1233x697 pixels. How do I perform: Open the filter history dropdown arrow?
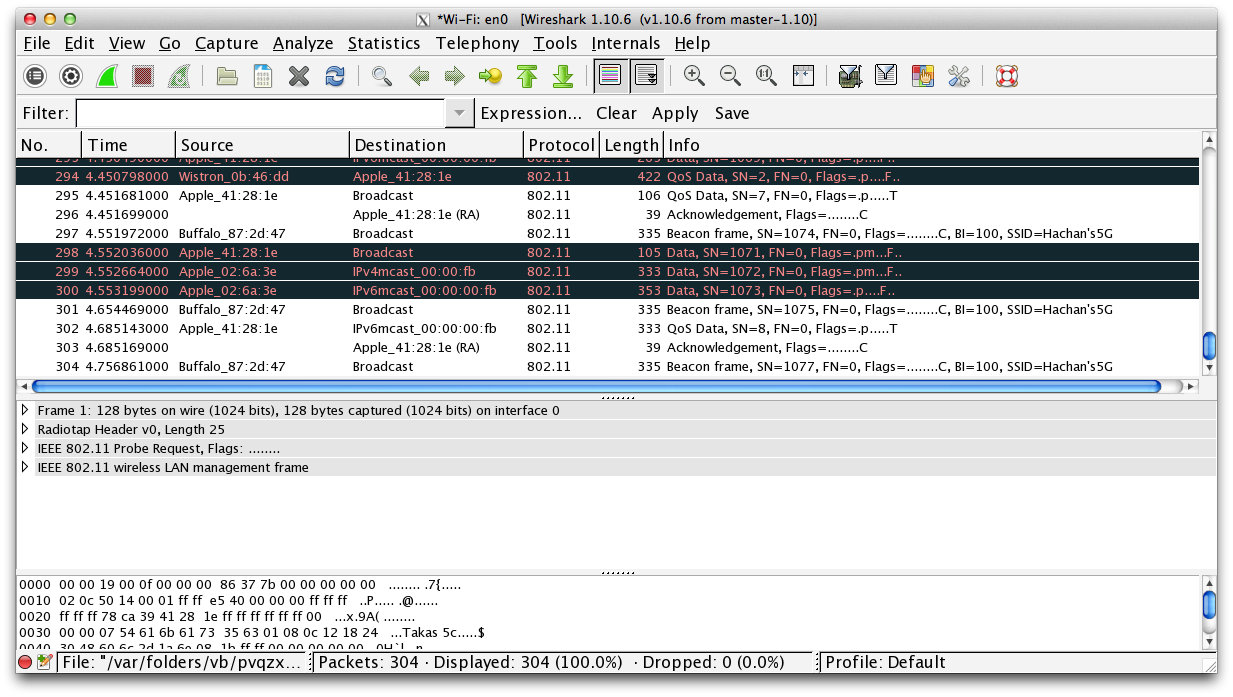[x=459, y=113]
